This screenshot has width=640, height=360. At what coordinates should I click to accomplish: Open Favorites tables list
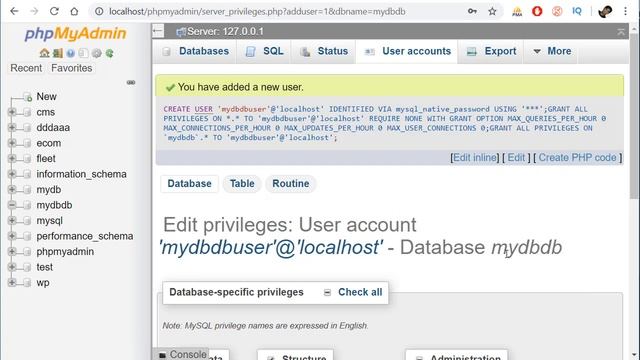pos(71,68)
